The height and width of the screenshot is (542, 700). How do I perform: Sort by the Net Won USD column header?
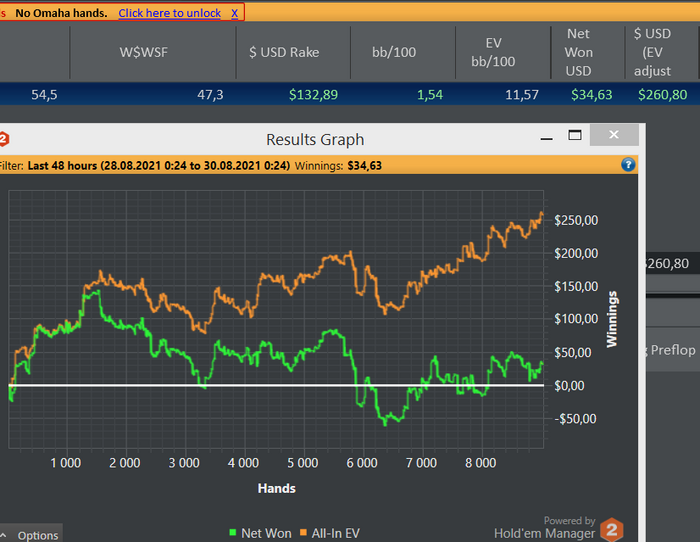tap(579, 52)
